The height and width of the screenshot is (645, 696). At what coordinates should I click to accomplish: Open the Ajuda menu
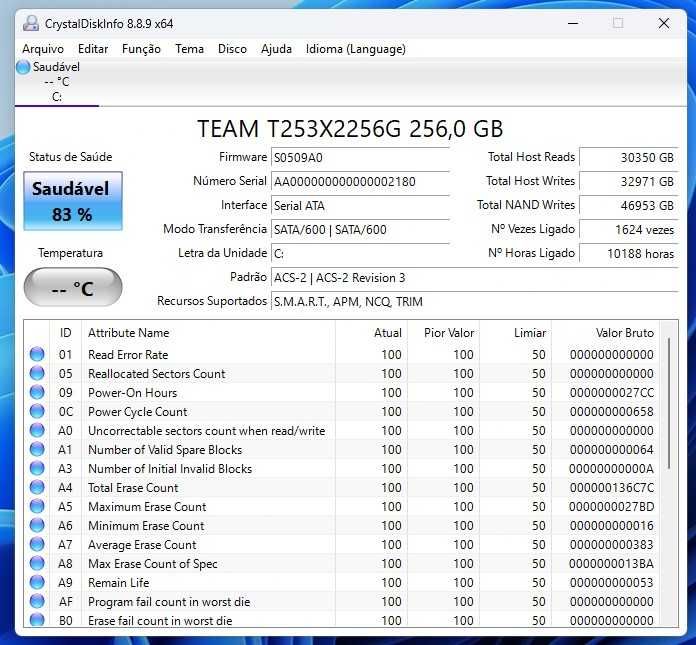pyautogui.click(x=276, y=49)
